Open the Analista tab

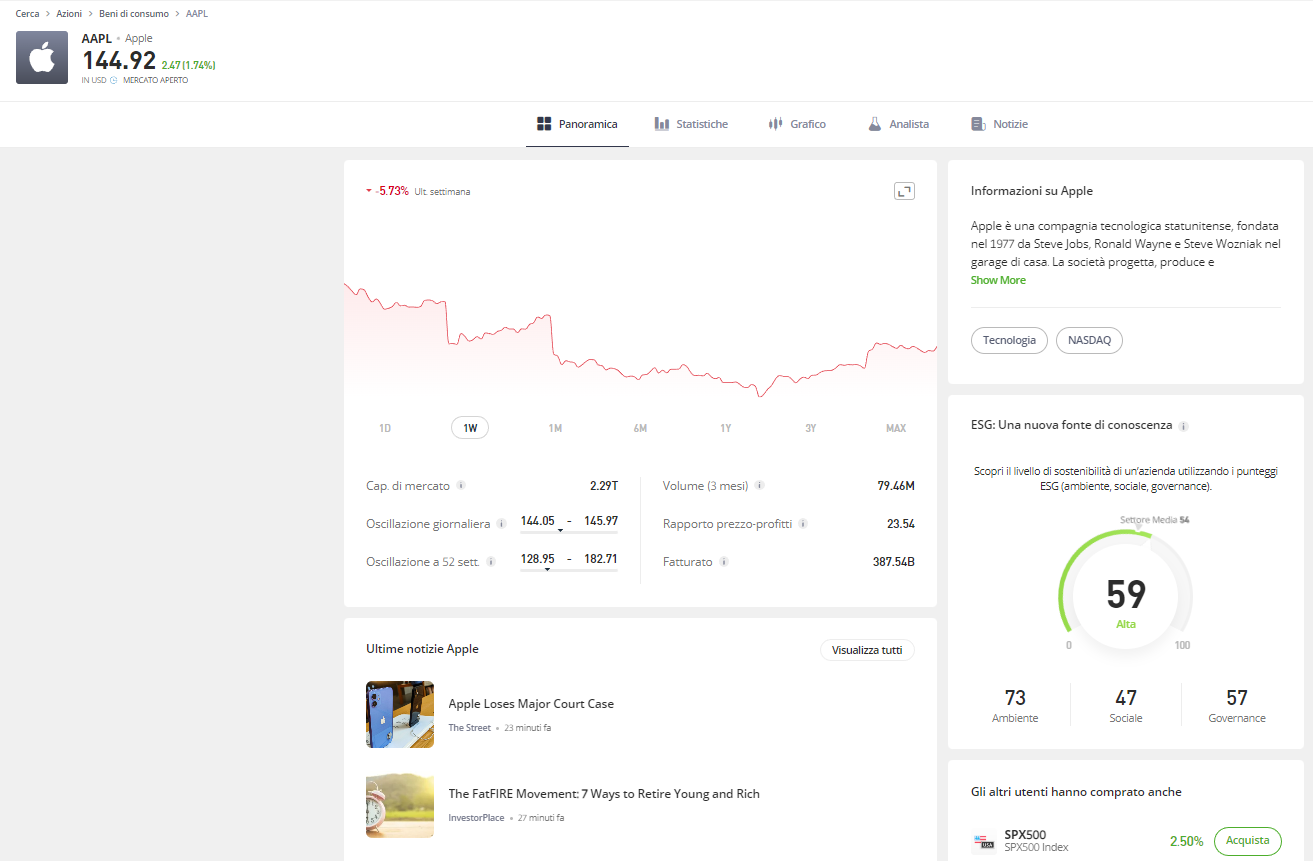[898, 124]
